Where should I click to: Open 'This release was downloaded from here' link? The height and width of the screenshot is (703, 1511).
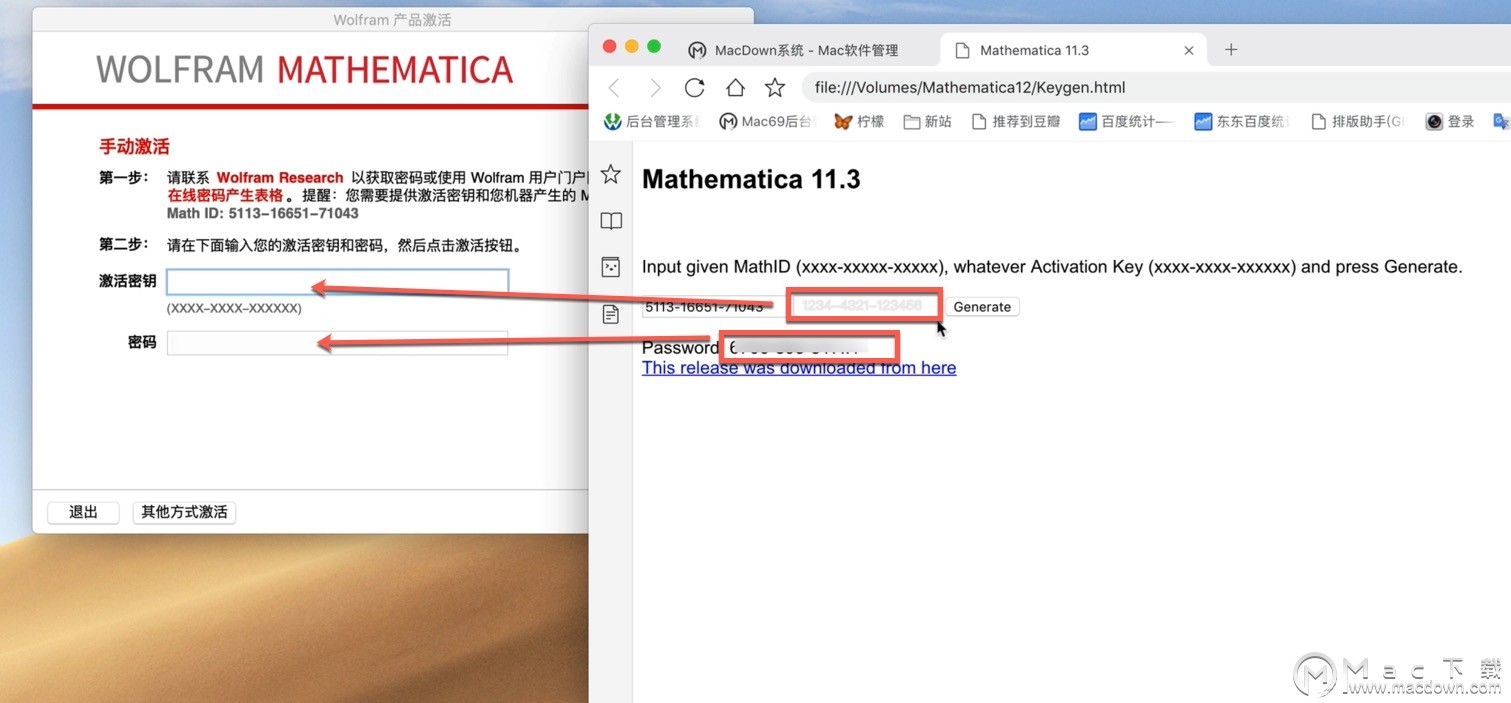point(799,368)
